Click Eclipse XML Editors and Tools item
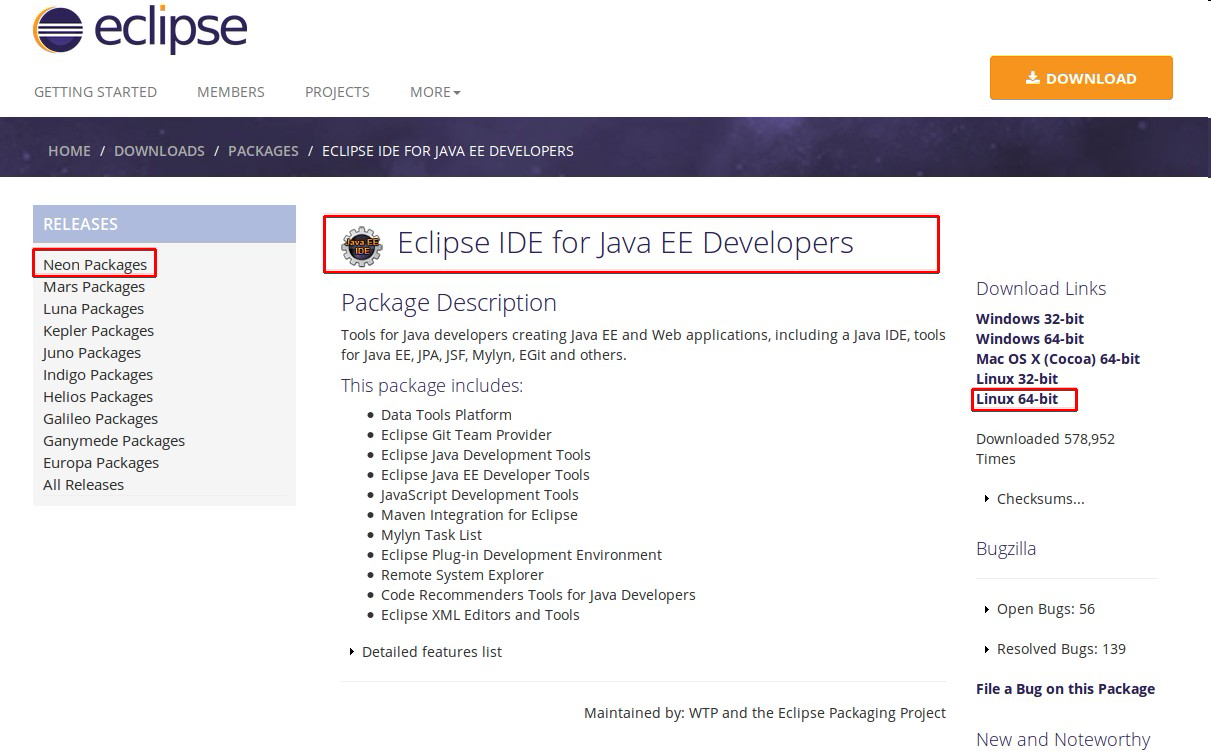 [480, 615]
